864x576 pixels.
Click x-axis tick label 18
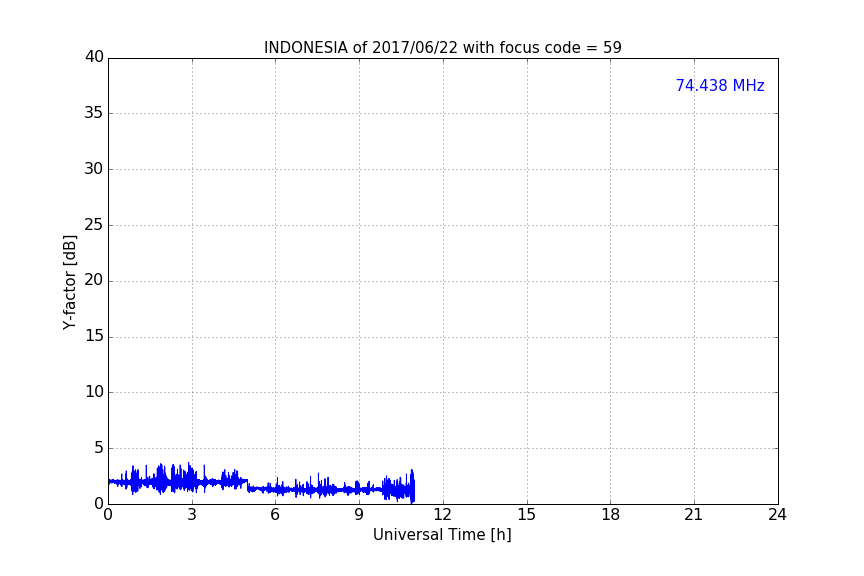(x=611, y=515)
